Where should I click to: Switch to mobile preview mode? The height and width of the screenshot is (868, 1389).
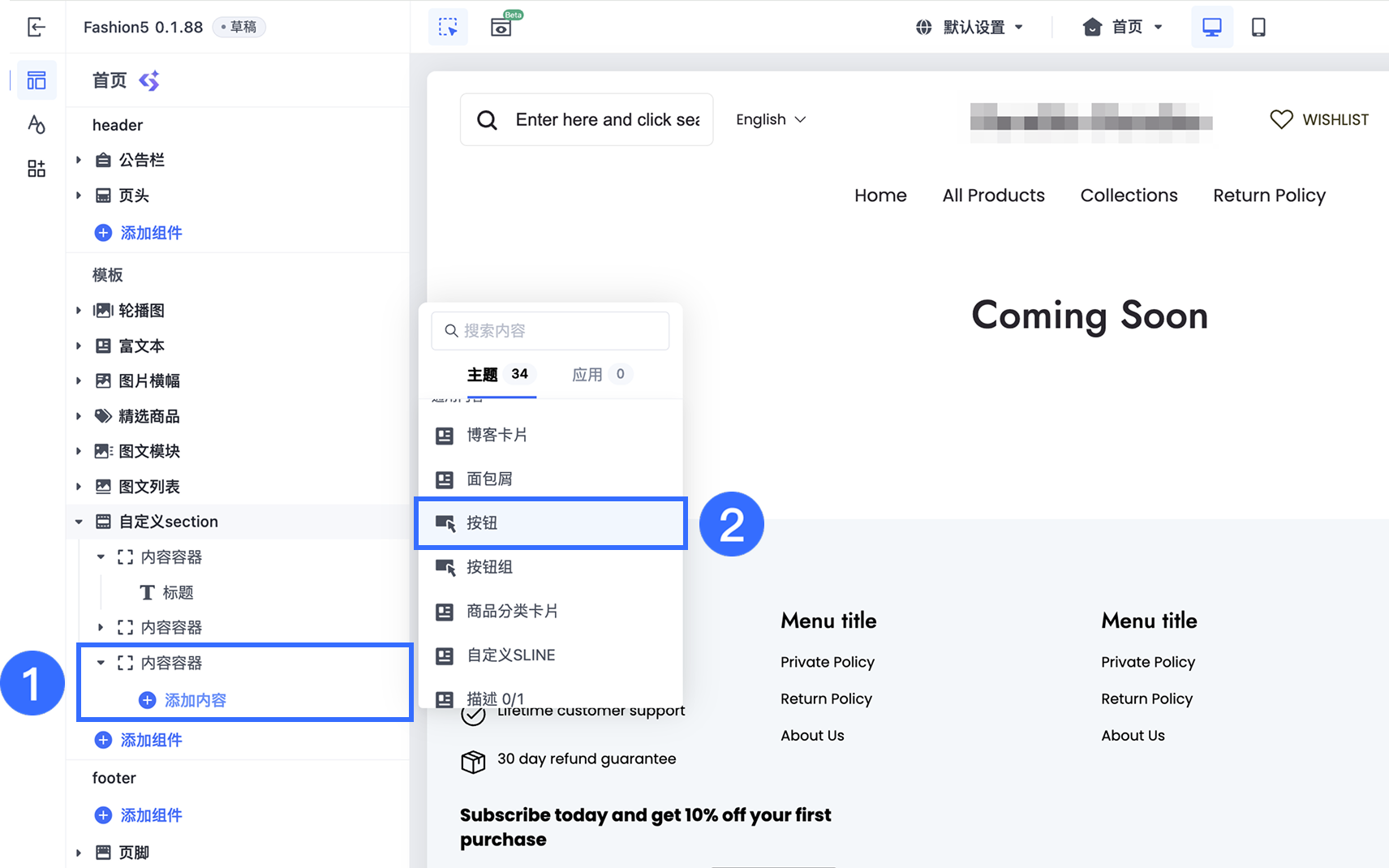[x=1258, y=27]
